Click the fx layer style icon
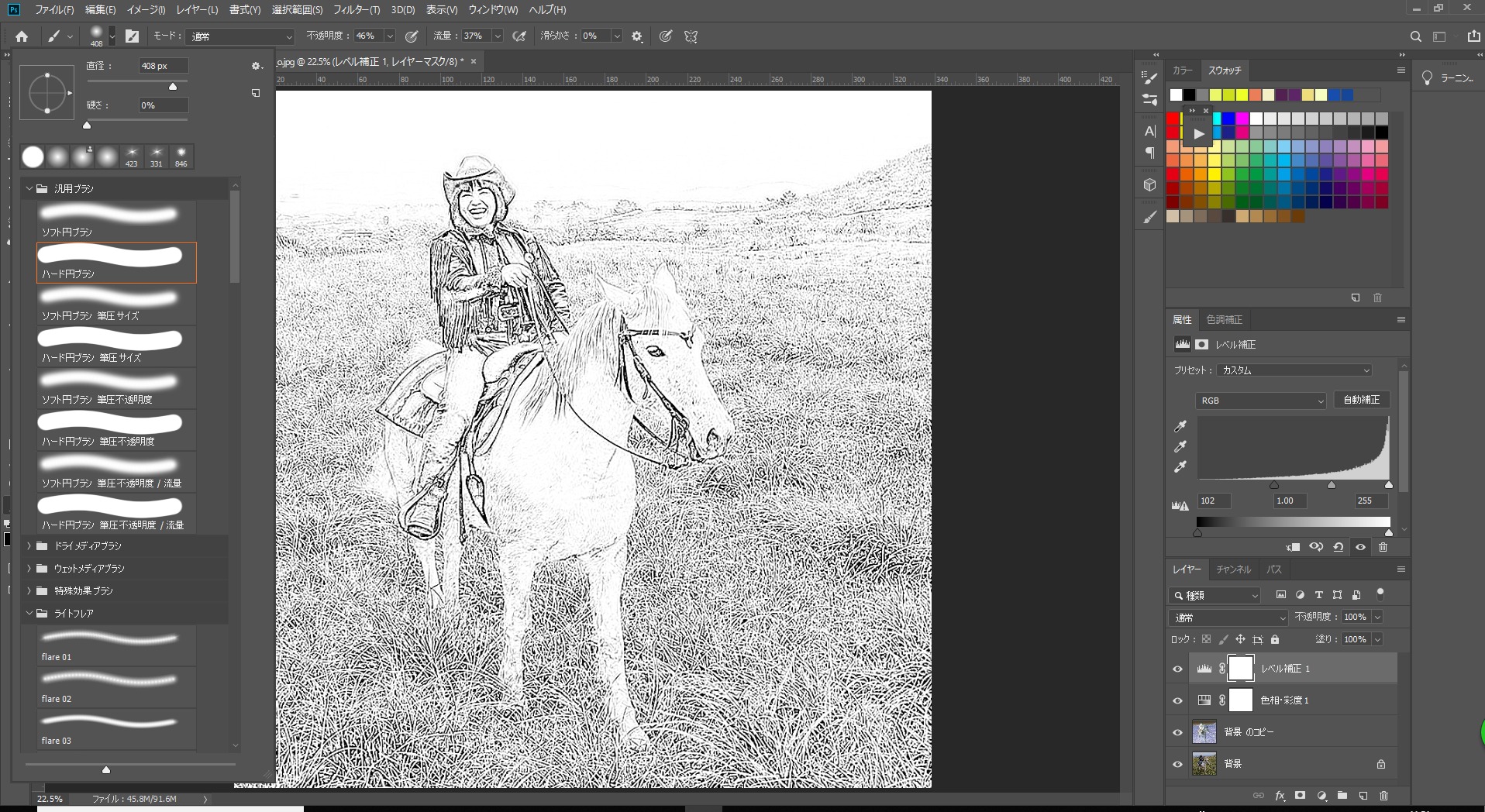 1280,796
